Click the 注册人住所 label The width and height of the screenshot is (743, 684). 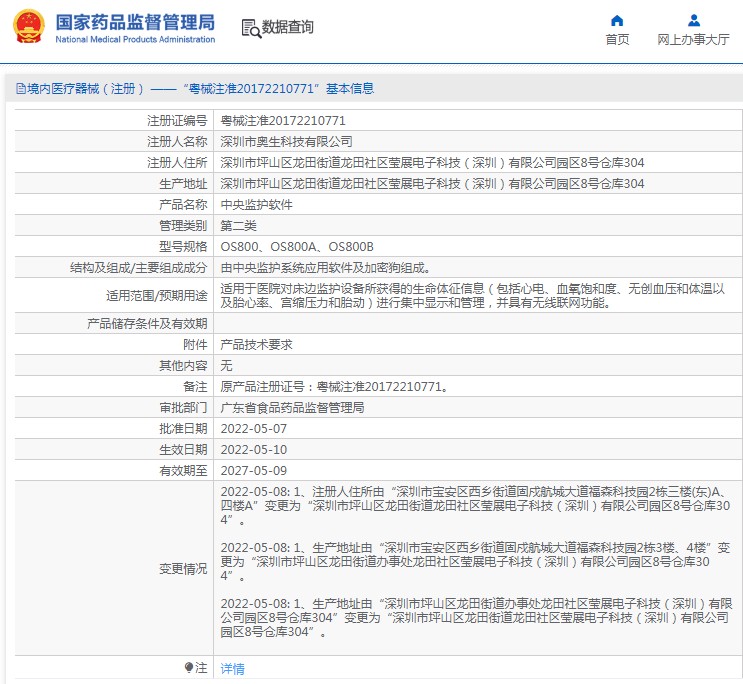[177, 163]
